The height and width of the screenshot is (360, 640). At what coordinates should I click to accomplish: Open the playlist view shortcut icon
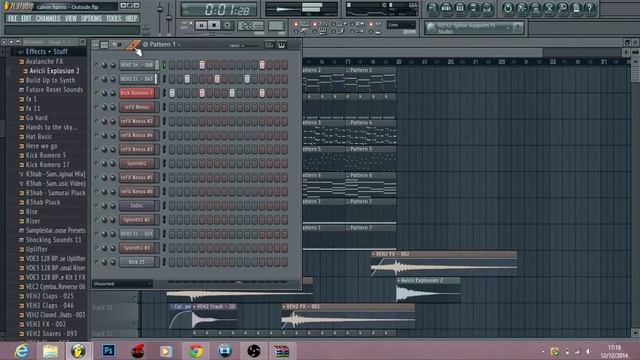point(433,8)
